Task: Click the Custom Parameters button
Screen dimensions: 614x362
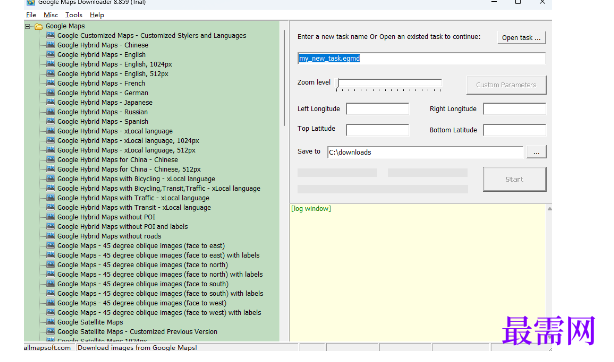Action: [x=506, y=85]
